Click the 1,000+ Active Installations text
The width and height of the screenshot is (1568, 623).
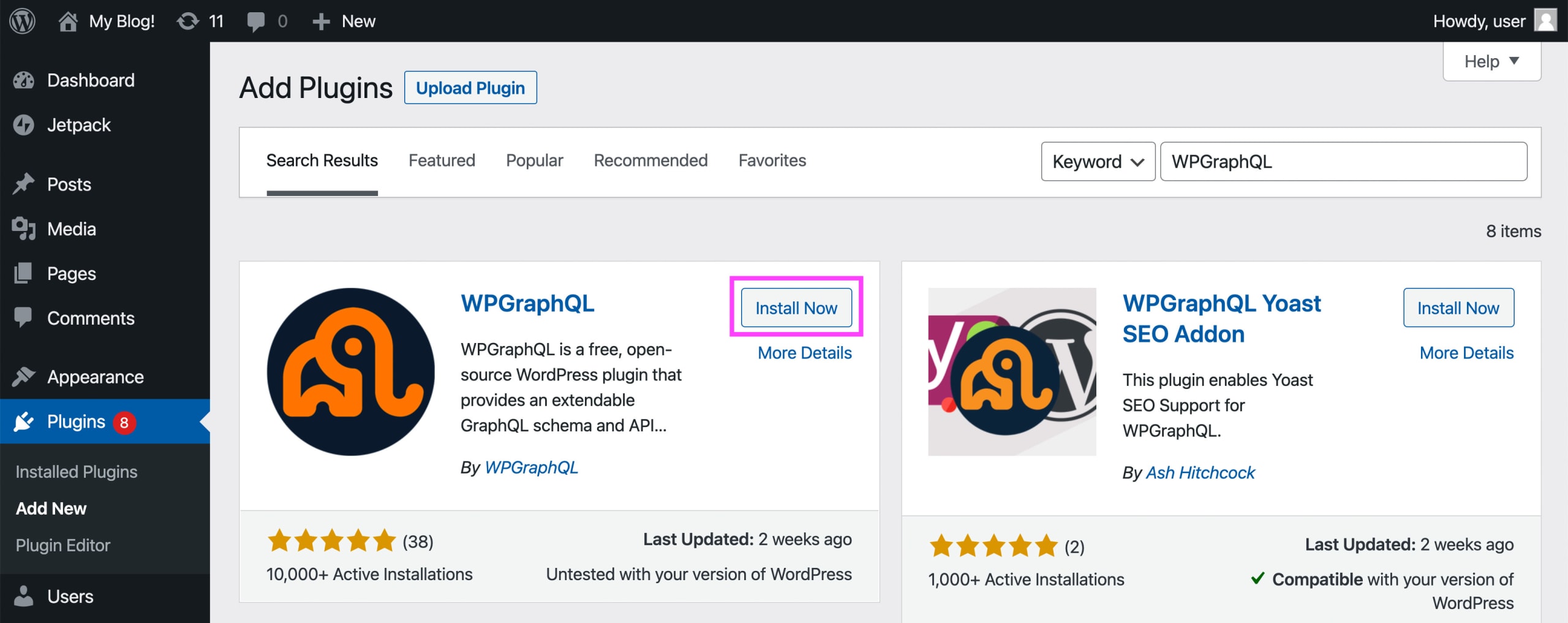[x=1026, y=580]
